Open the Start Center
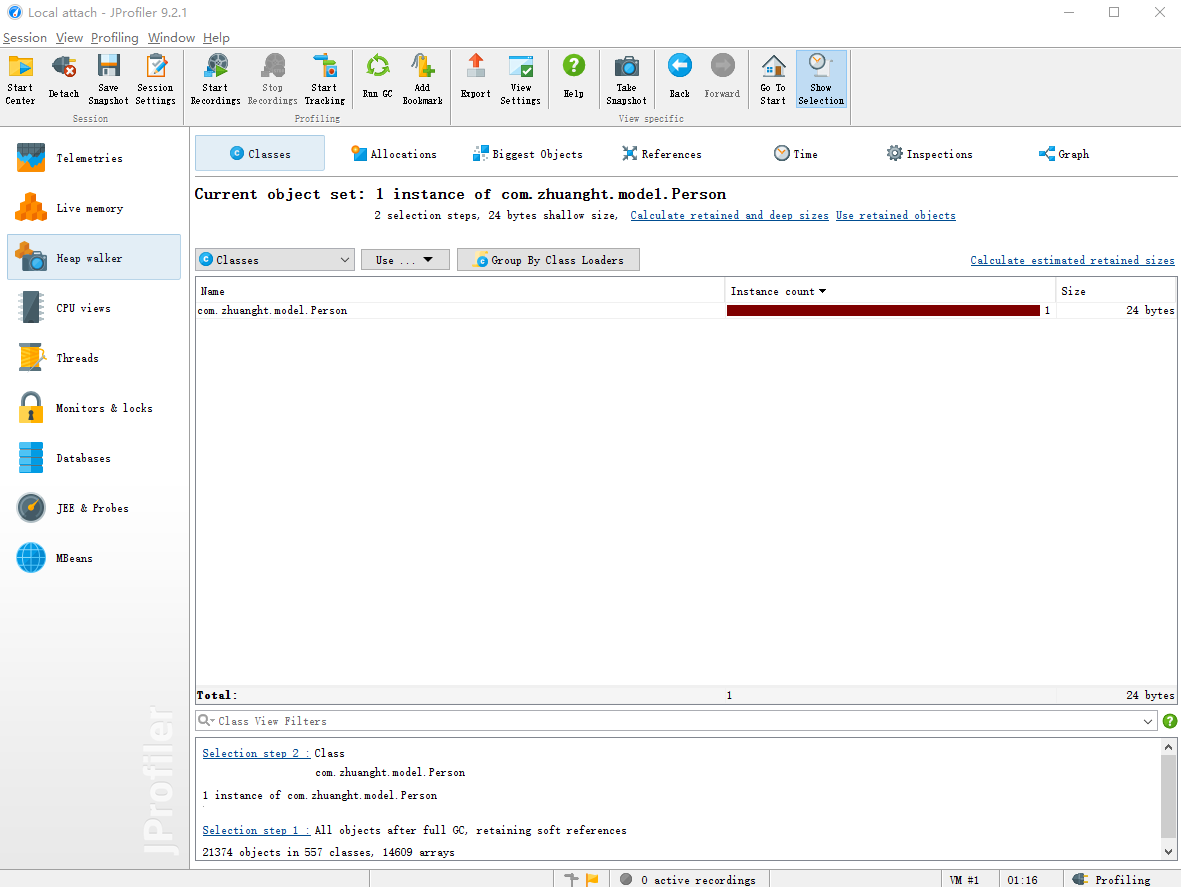The image size is (1181, 887). (x=20, y=78)
